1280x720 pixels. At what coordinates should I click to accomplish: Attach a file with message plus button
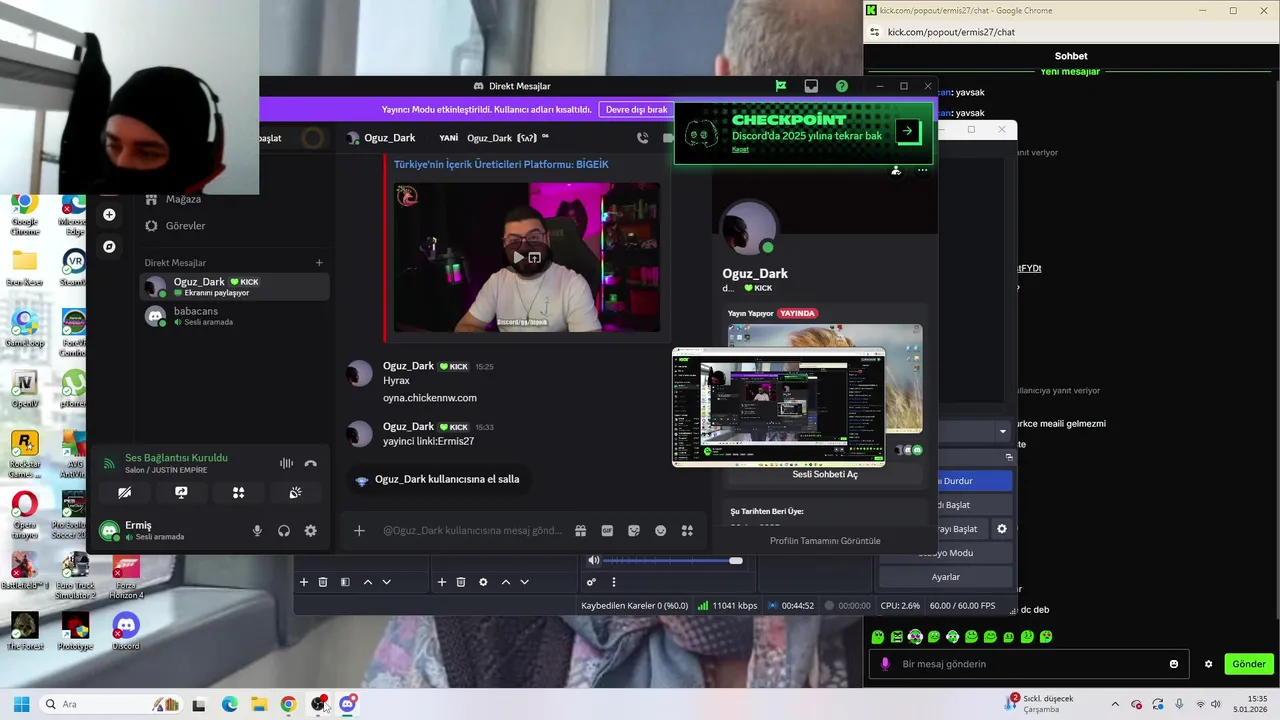pyautogui.click(x=359, y=530)
